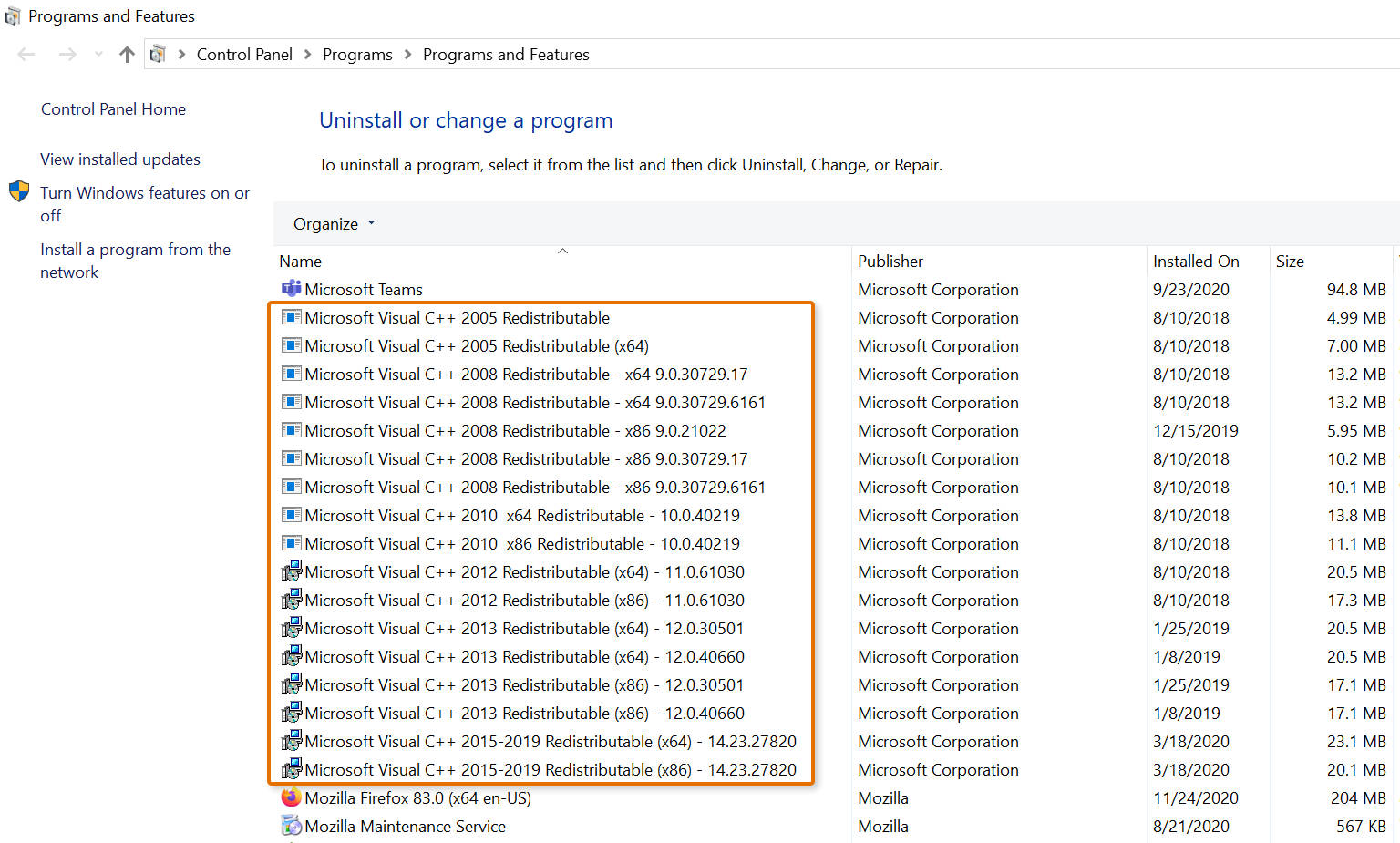Click the Visual C++ 2012 Redistributable (x64) icon
This screenshot has height=843, width=1400.
tap(291, 571)
